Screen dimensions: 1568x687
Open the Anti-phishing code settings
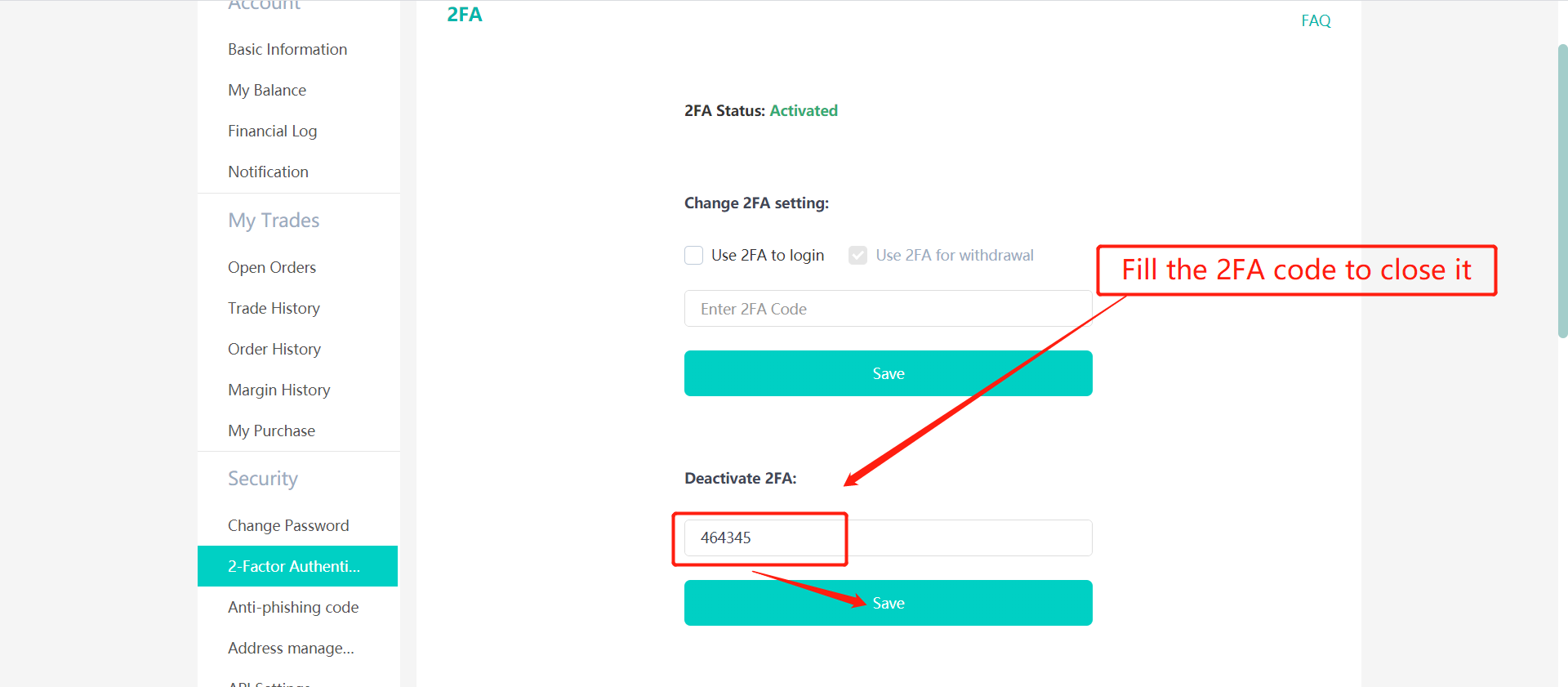[x=293, y=607]
